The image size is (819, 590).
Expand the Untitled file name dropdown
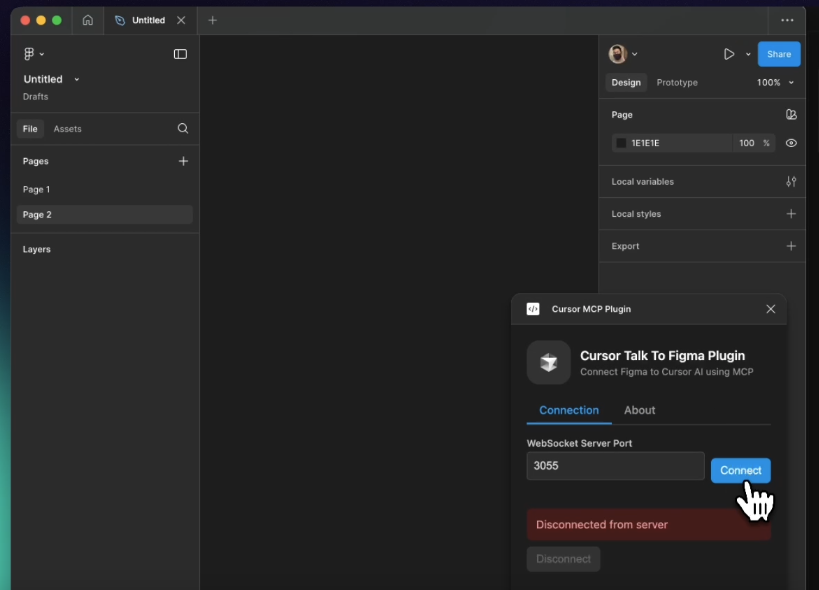77,79
